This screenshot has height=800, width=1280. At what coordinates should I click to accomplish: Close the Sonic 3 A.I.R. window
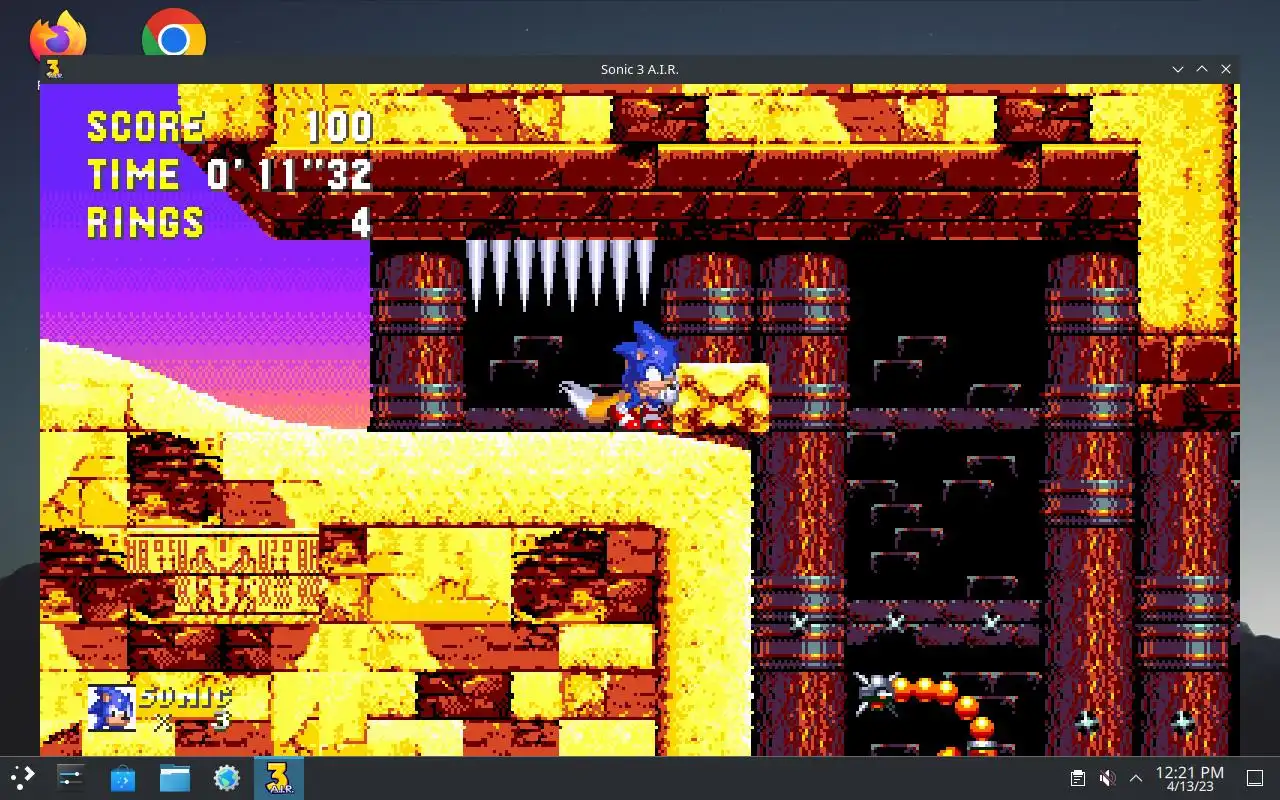(x=1226, y=69)
